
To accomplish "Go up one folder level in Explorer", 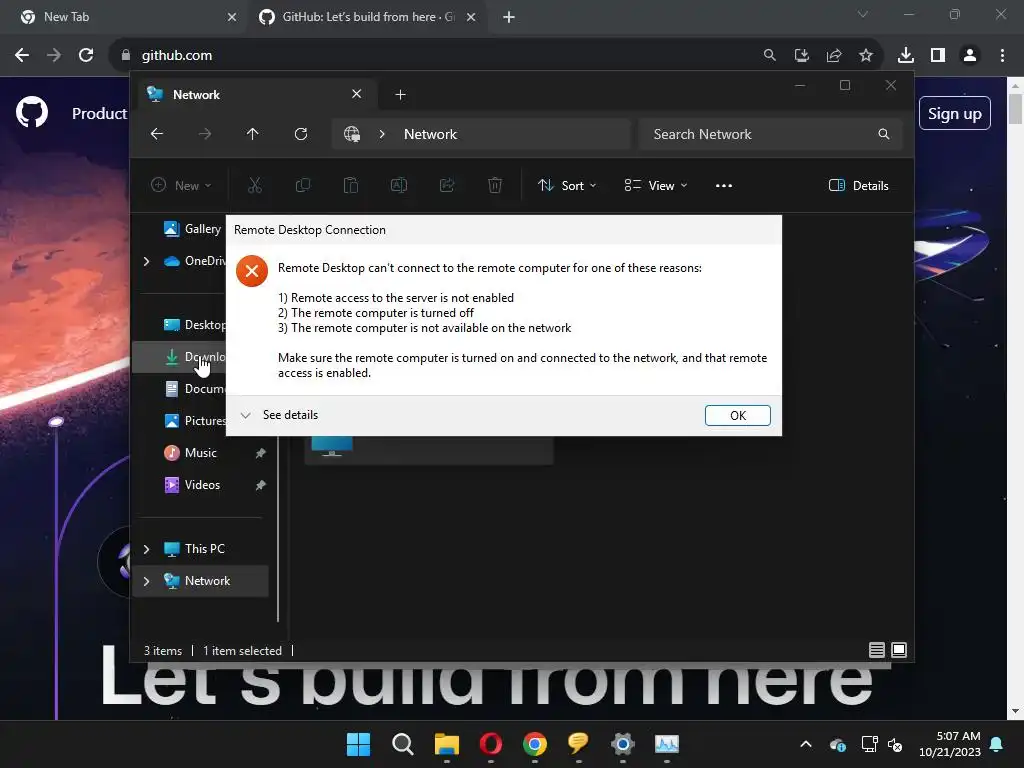I will pyautogui.click(x=253, y=134).
